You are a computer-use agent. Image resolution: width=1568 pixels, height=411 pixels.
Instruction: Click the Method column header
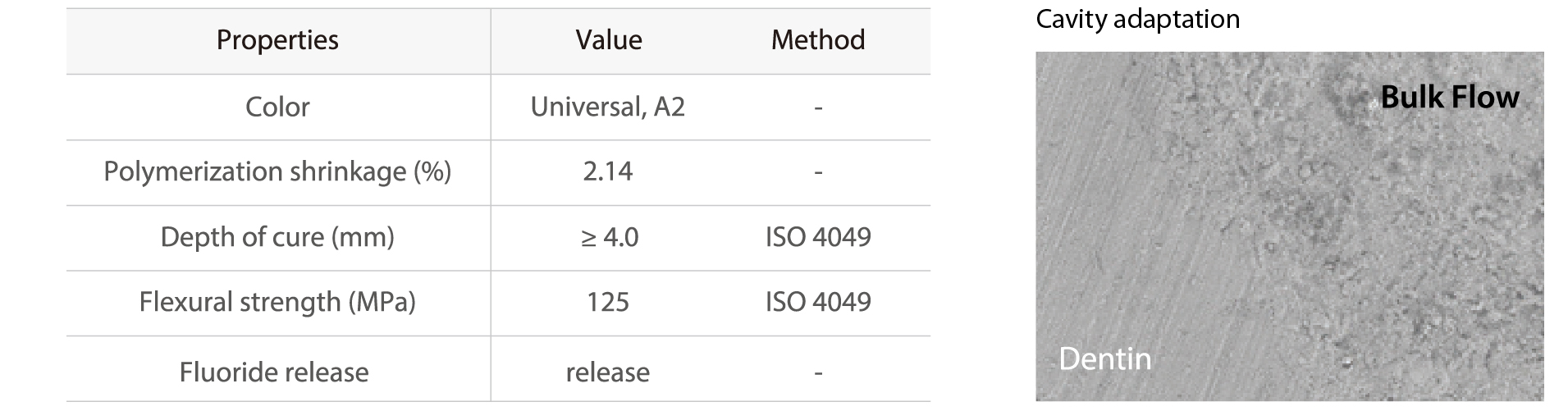point(818,40)
